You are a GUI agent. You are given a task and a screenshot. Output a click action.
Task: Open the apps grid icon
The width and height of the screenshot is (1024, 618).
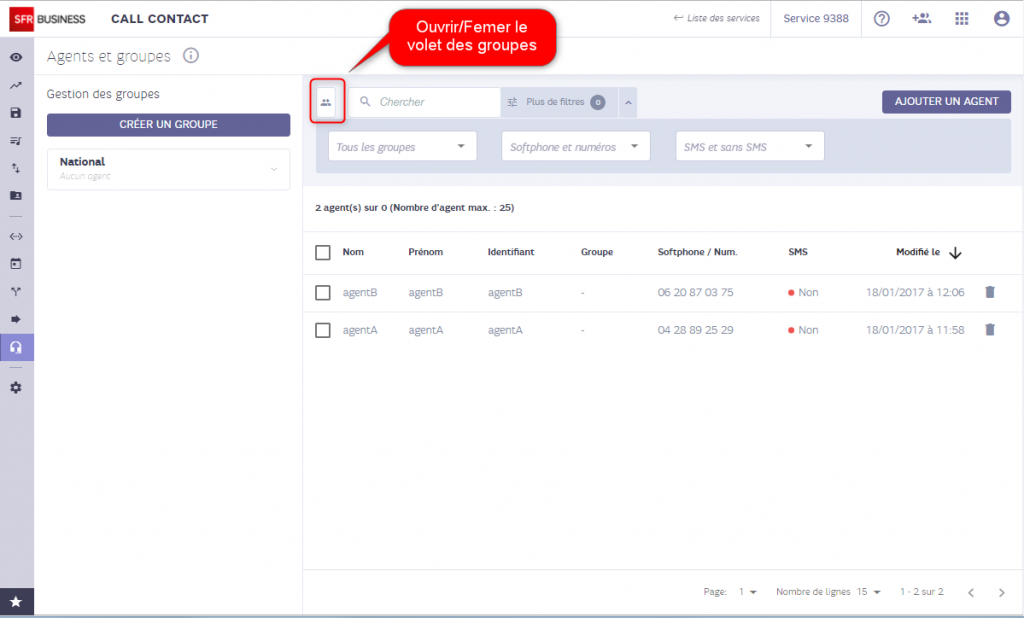(961, 19)
